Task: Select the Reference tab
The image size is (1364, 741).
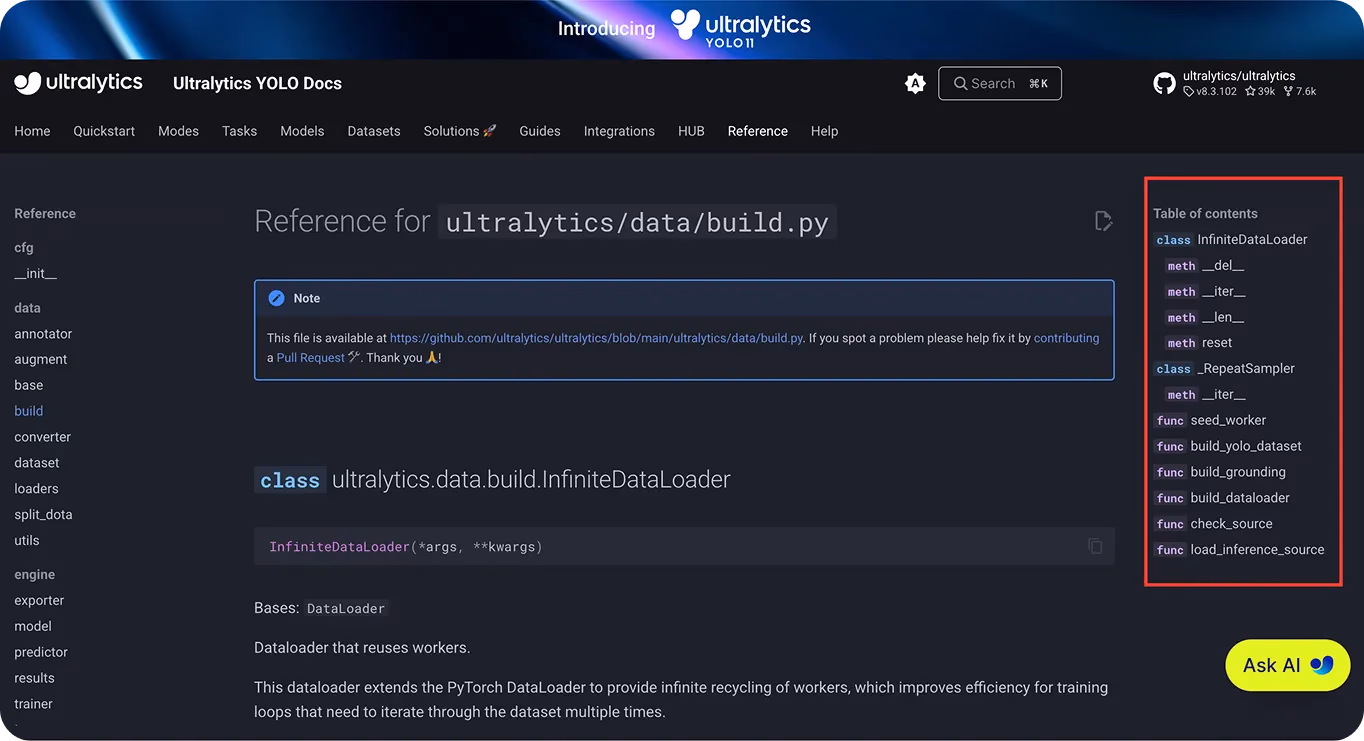Action: click(x=758, y=131)
